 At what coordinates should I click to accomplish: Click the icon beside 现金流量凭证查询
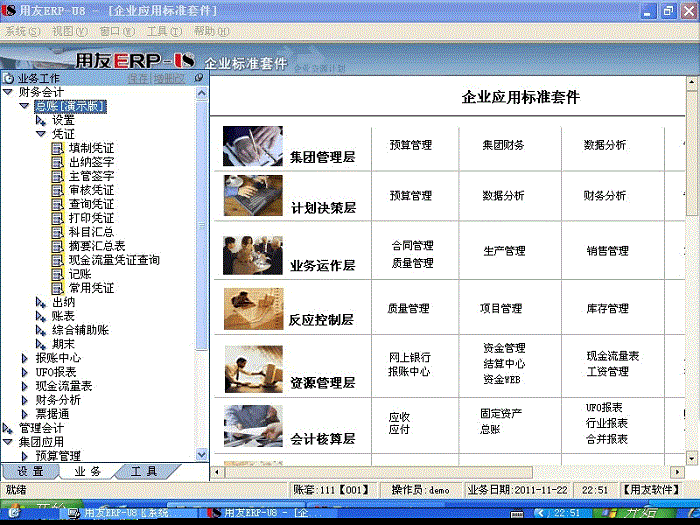[58, 260]
